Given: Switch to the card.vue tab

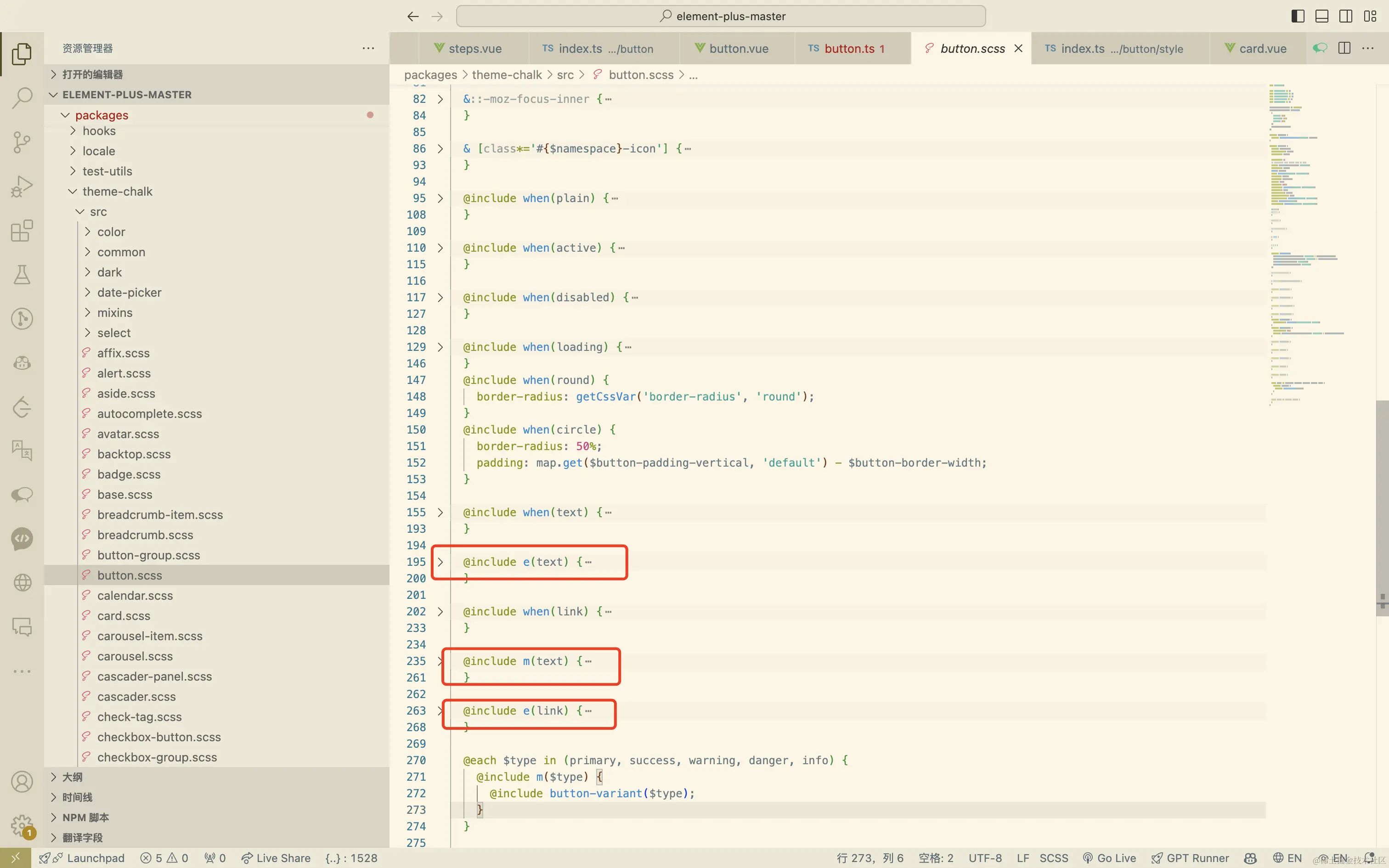Looking at the screenshot, I should (x=1262, y=49).
